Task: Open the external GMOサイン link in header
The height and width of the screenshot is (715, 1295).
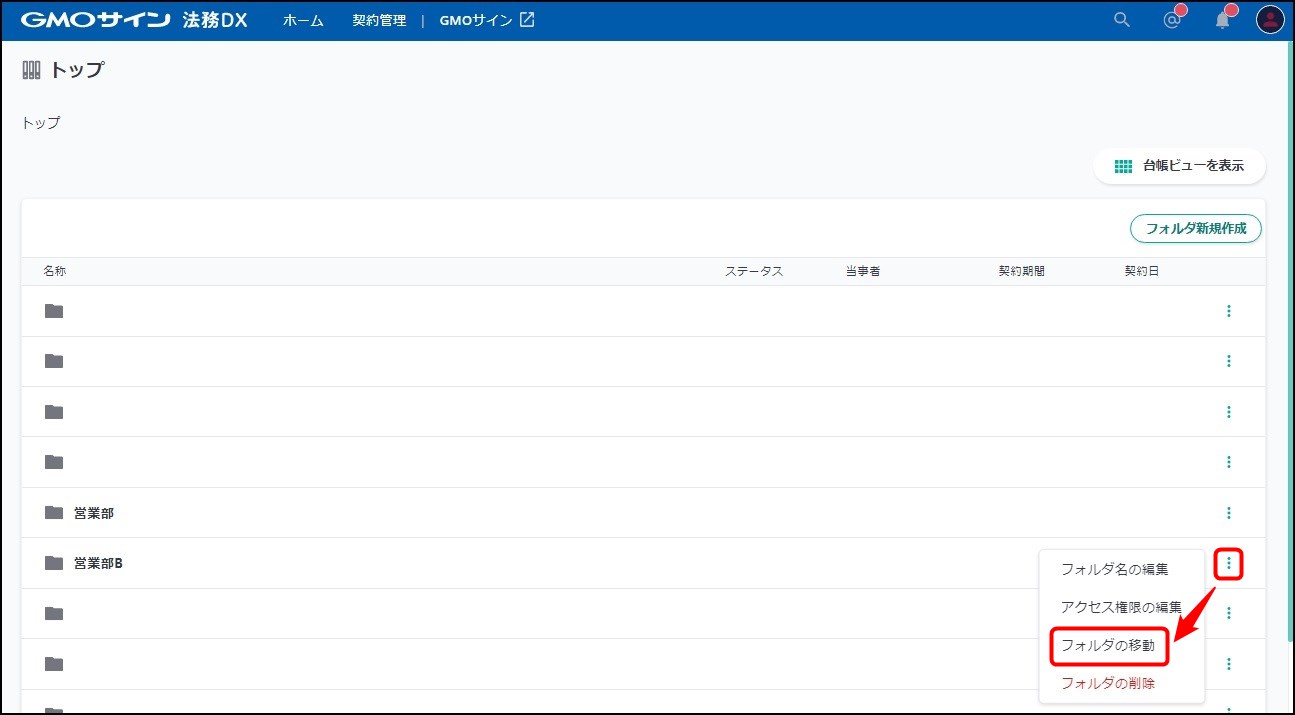Action: (487, 20)
